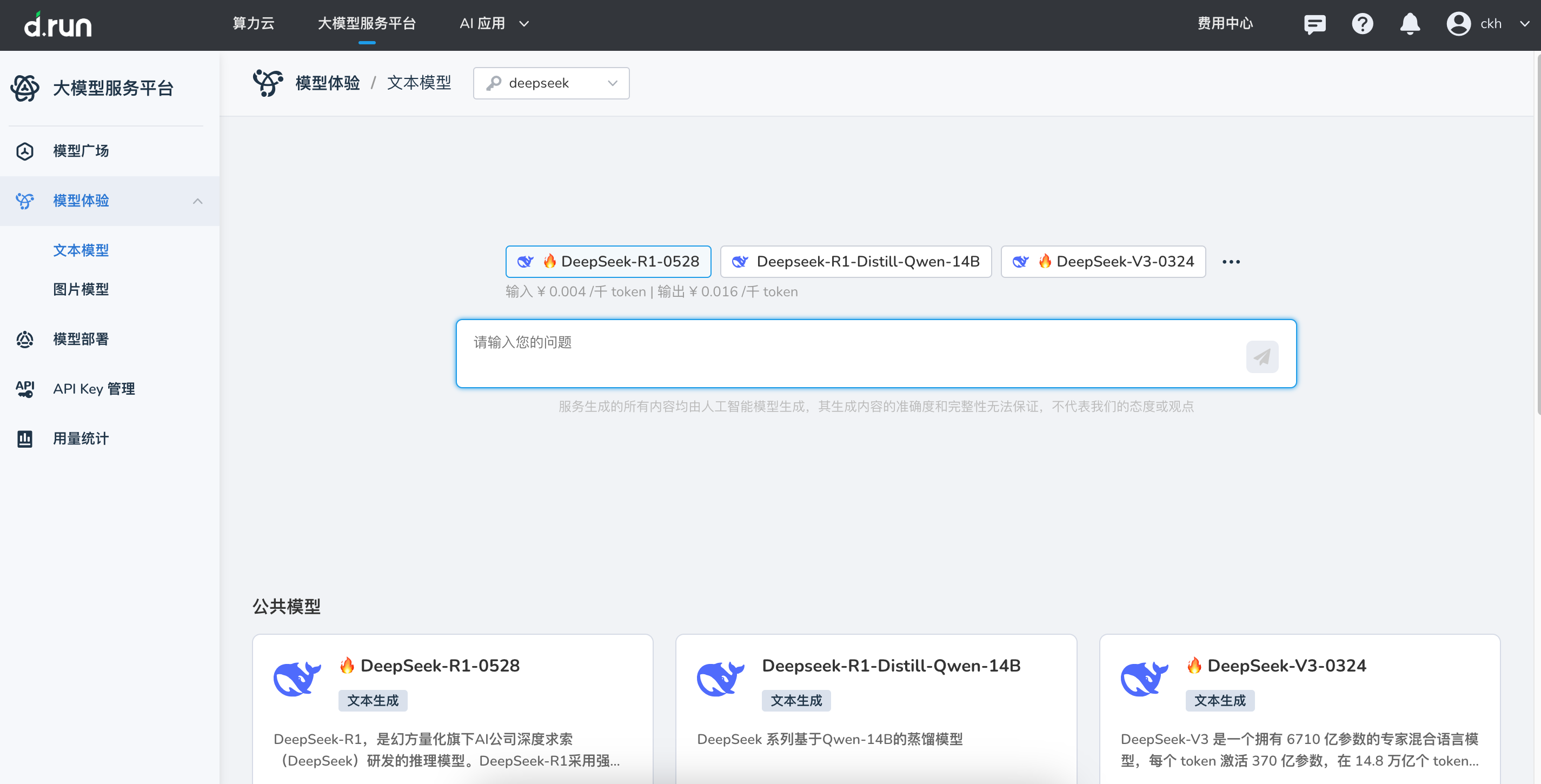Open the chat feedback message icon

1314,24
